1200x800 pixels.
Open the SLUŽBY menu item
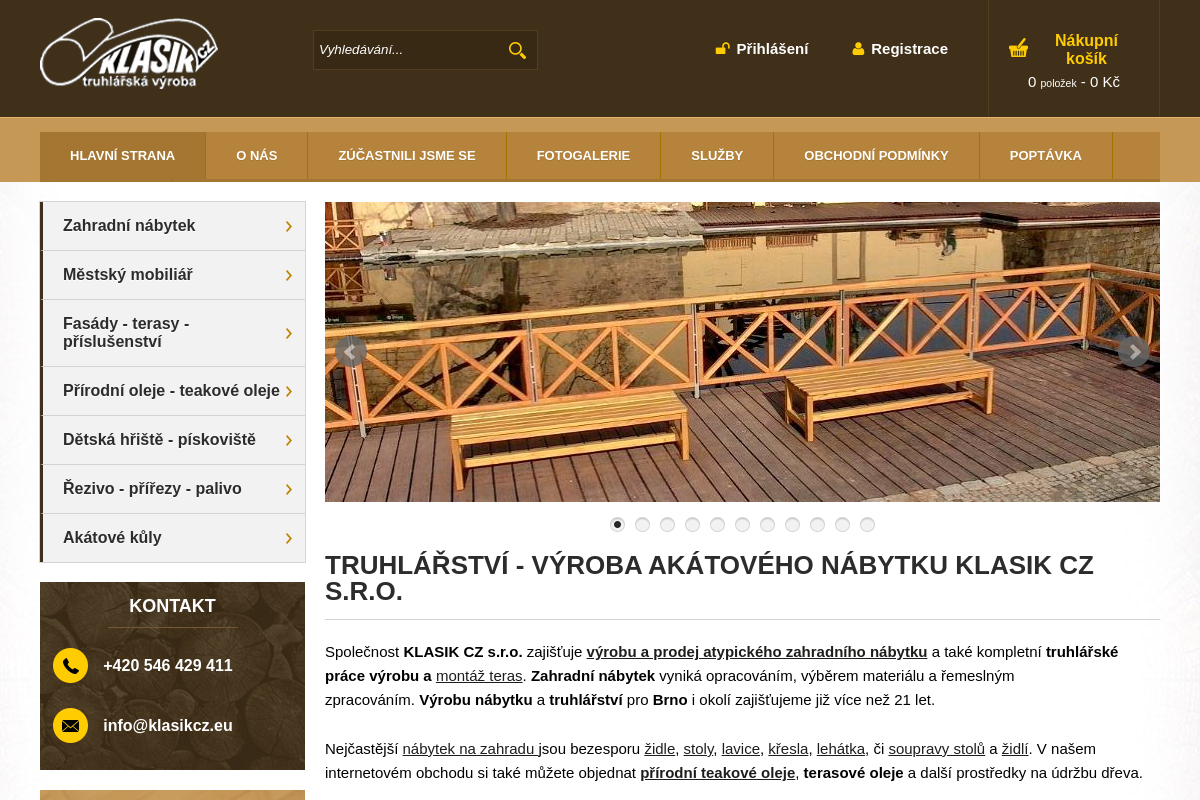(x=717, y=155)
